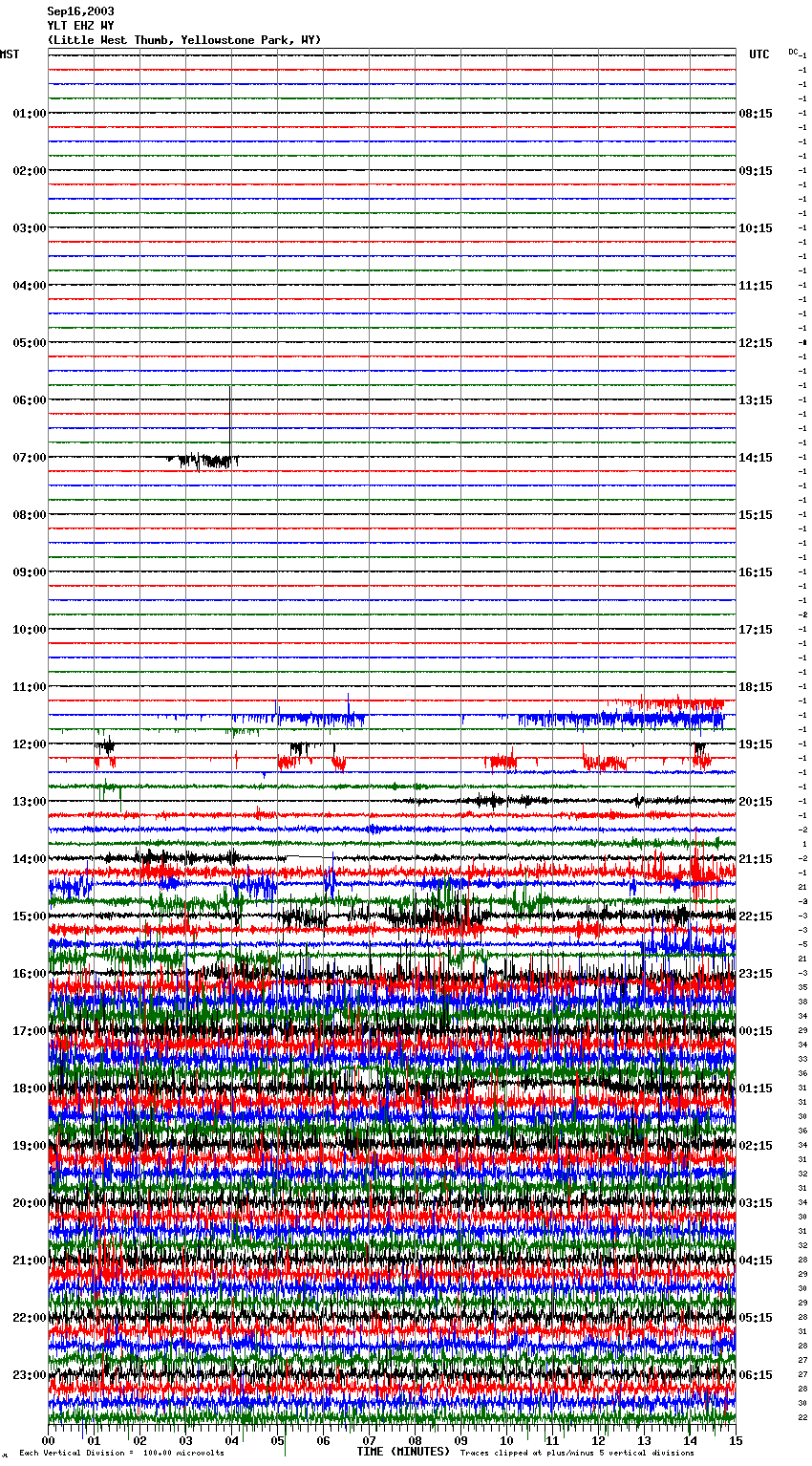Click the 02:15 UTC time label
The height and width of the screenshot is (1466, 812).
756,1146
